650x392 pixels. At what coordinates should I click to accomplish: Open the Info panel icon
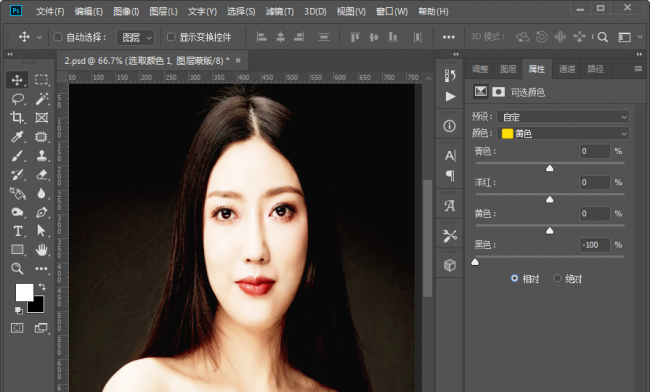[x=449, y=126]
